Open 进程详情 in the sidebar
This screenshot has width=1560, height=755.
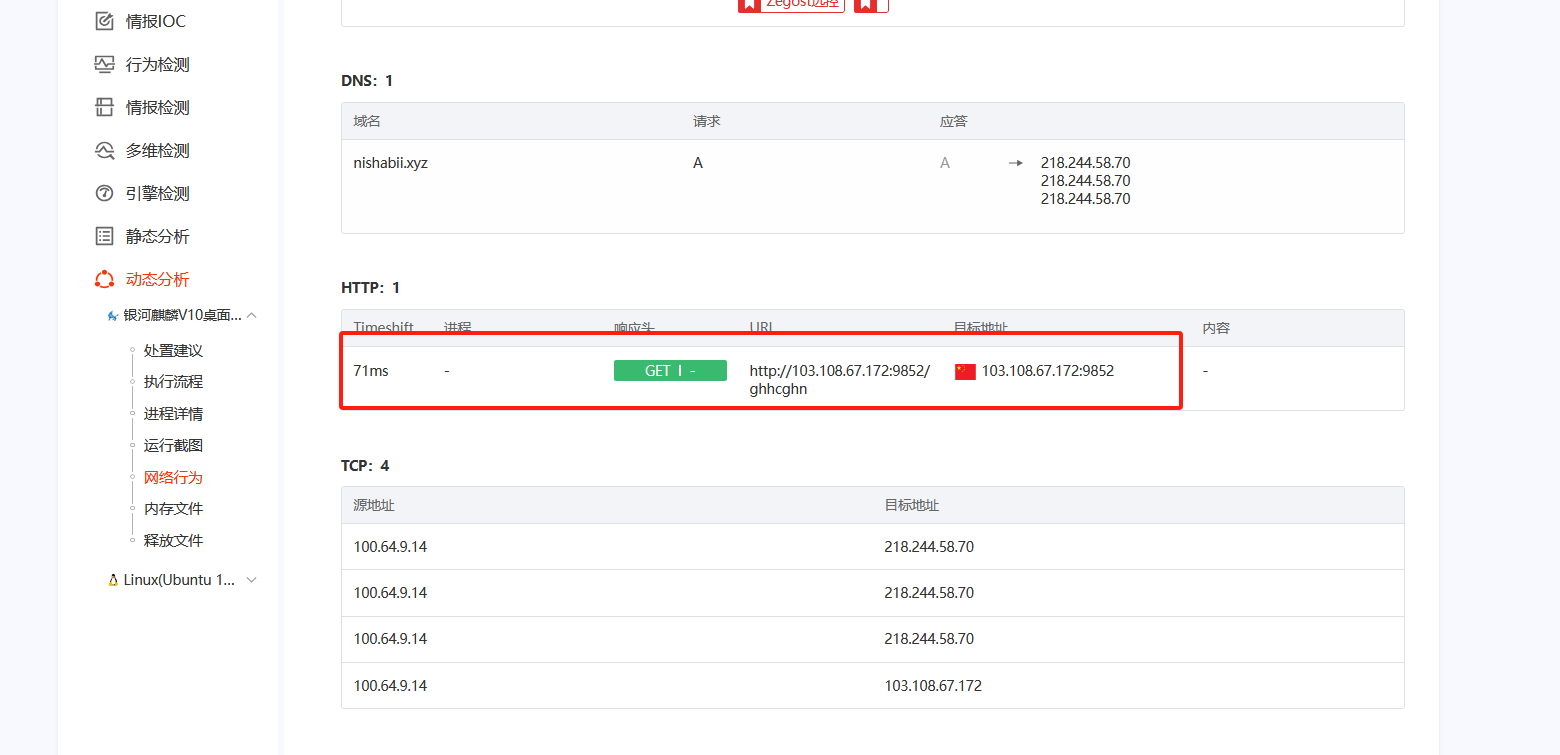(x=173, y=414)
